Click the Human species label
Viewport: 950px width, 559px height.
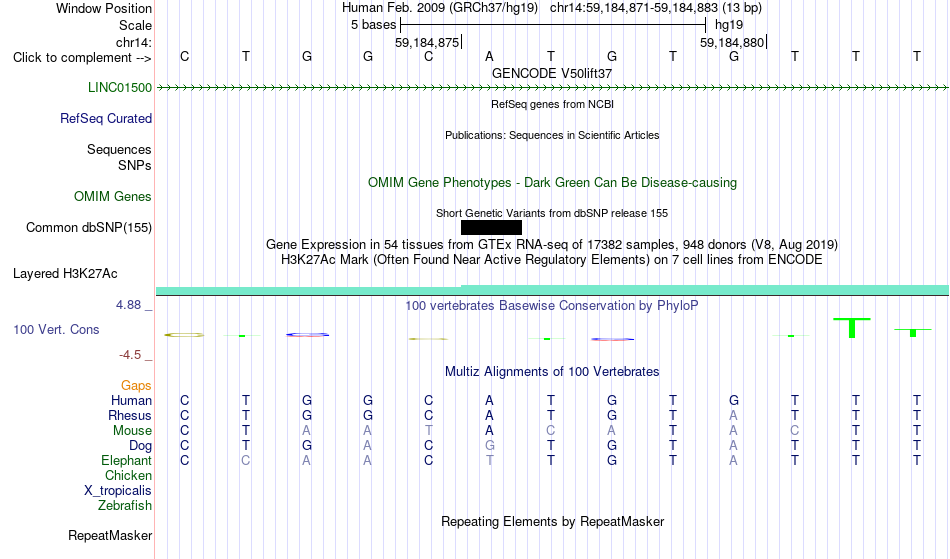pyautogui.click(x=131, y=400)
